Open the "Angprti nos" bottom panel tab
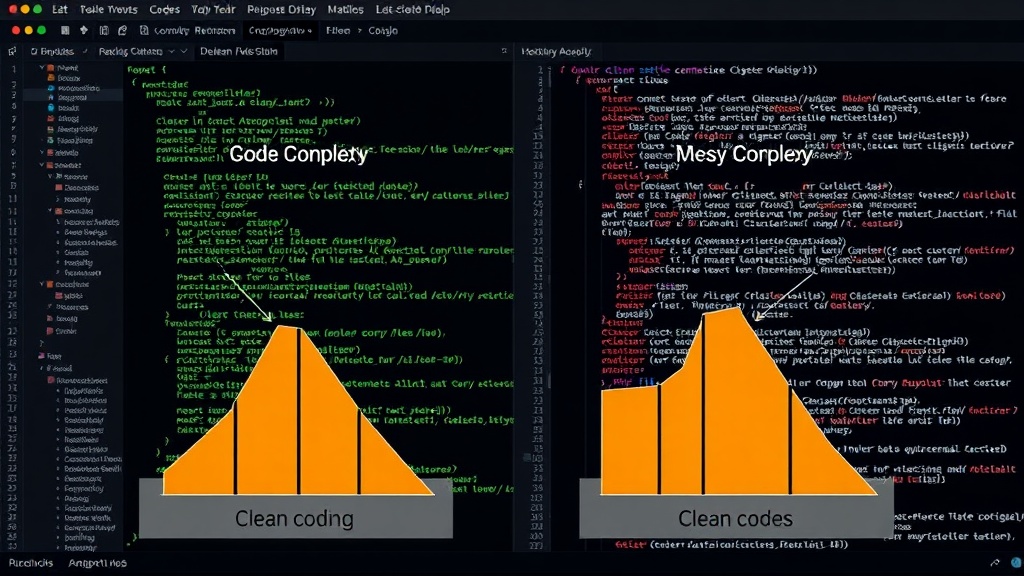The image size is (1024, 576). (x=97, y=563)
